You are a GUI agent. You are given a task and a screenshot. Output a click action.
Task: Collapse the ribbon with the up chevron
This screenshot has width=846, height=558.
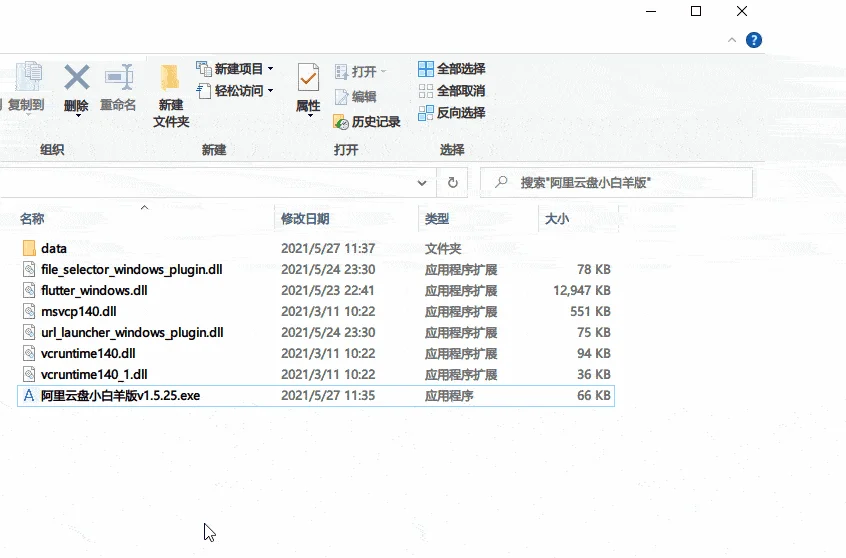point(732,40)
